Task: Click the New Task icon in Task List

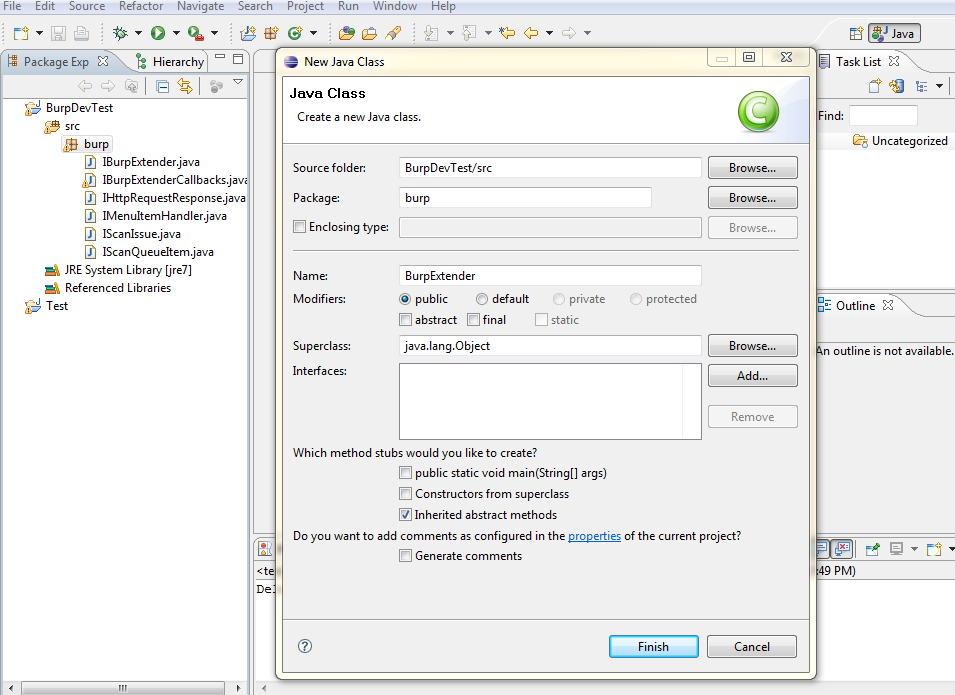Action: [875, 86]
